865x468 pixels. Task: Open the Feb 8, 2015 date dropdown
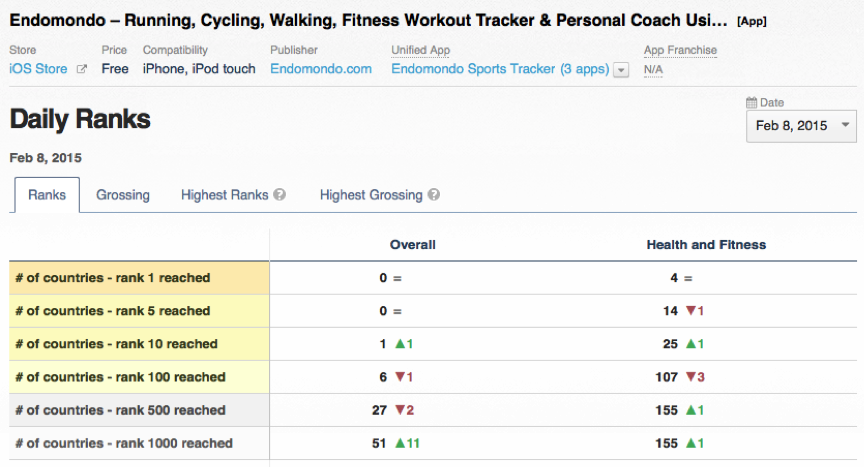[x=801, y=125]
